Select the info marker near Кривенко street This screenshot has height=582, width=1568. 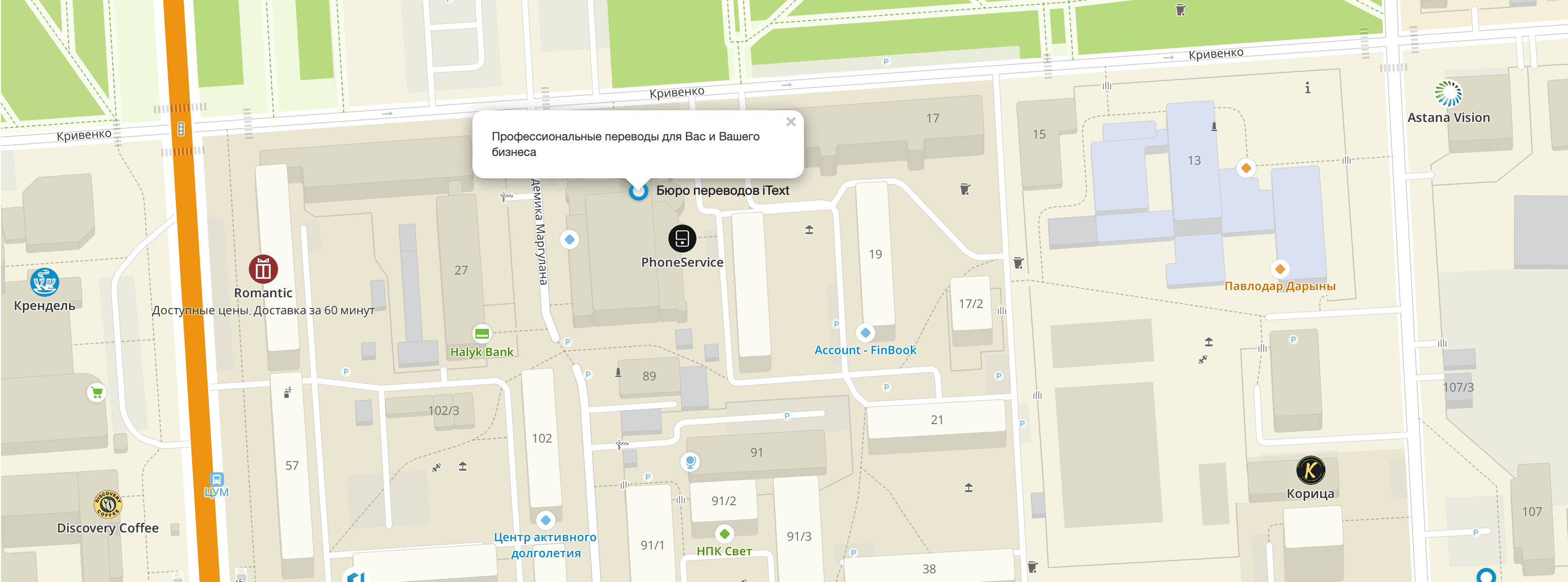1307,88
